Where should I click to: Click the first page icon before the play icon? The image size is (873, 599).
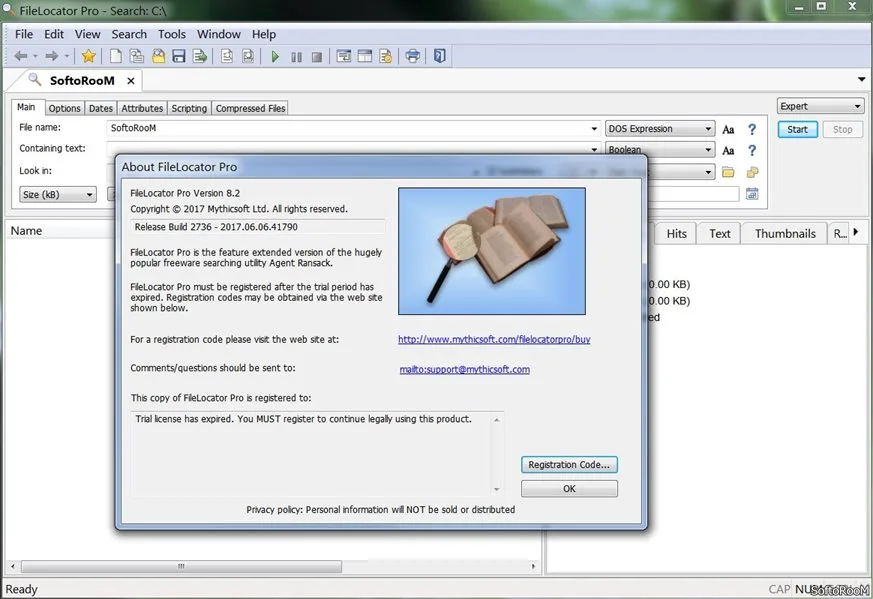[x=227, y=56]
